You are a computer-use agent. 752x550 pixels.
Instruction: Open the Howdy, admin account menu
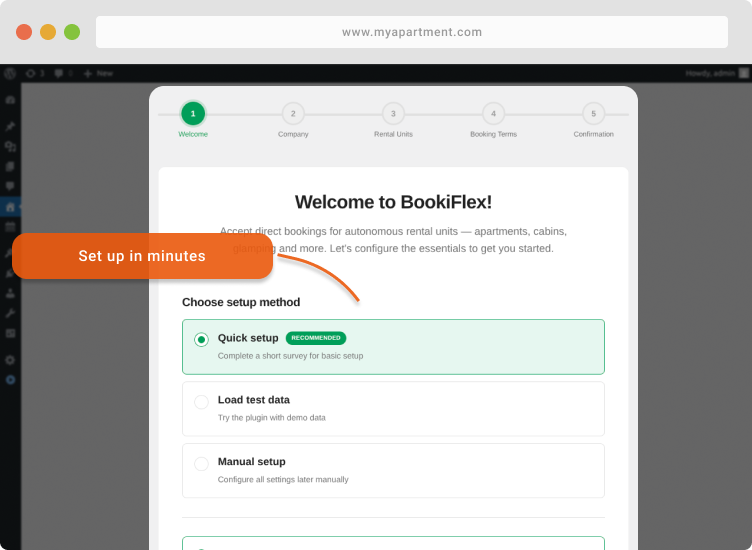click(x=717, y=73)
